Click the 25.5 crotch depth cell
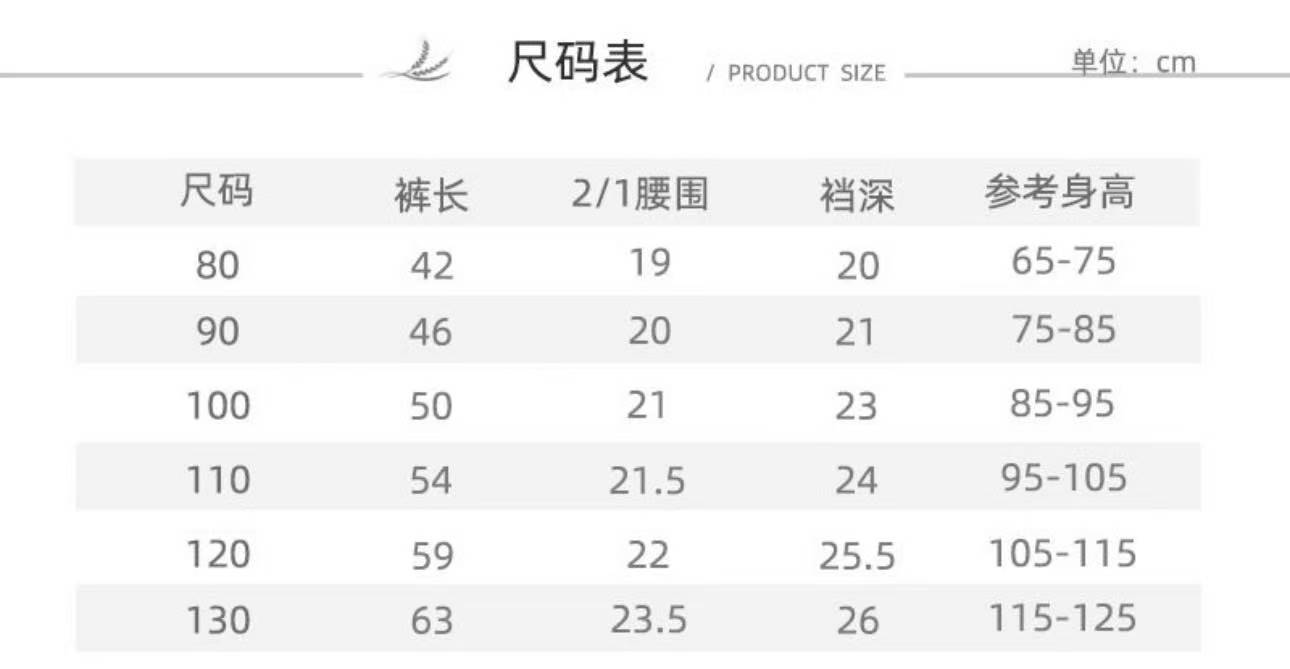The image size is (1290, 669). tap(857, 557)
